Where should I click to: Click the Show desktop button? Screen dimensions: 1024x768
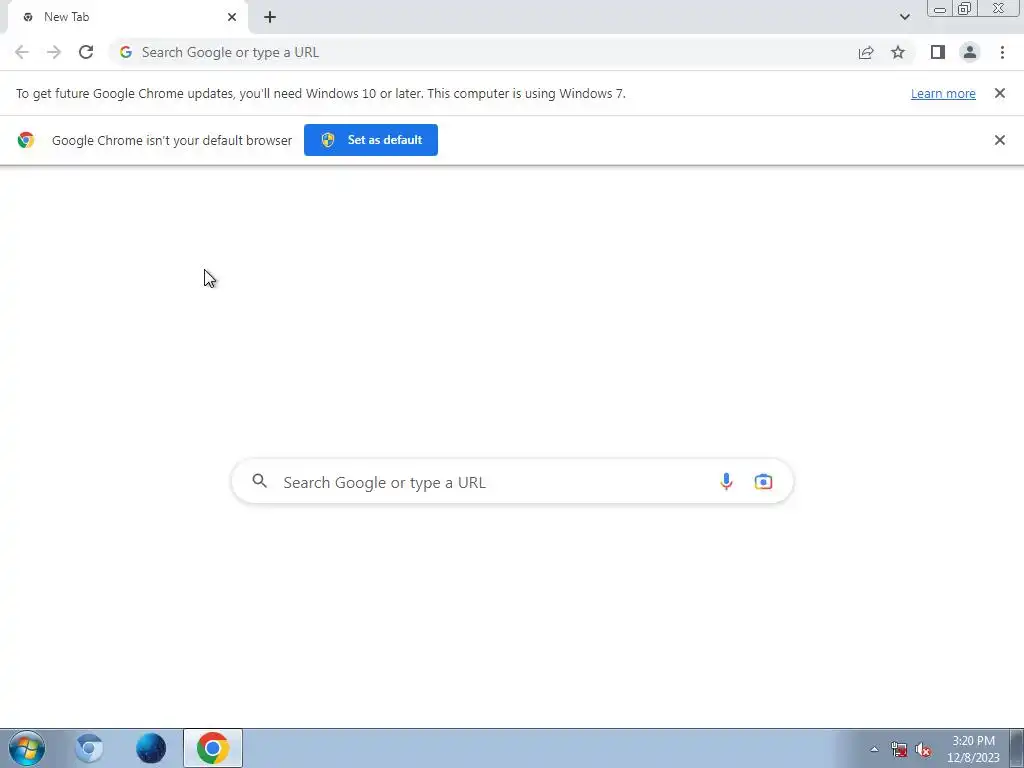[1017, 748]
